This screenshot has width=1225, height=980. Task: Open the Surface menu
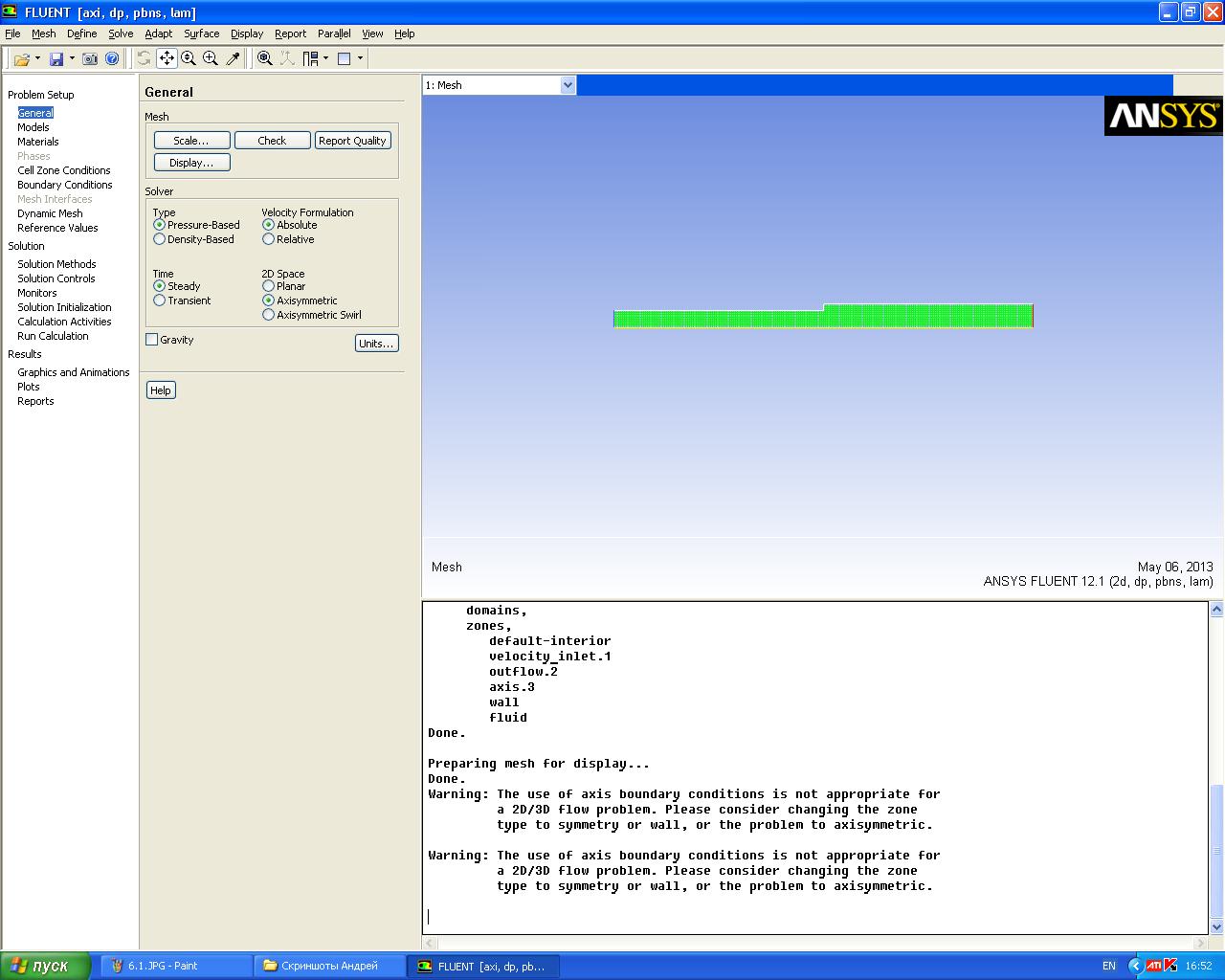(x=202, y=33)
